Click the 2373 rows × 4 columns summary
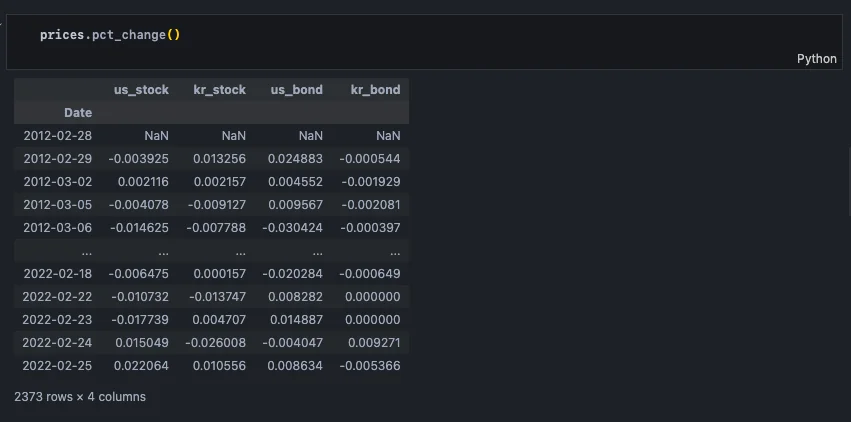Viewport: 851px width, 422px height. point(80,397)
